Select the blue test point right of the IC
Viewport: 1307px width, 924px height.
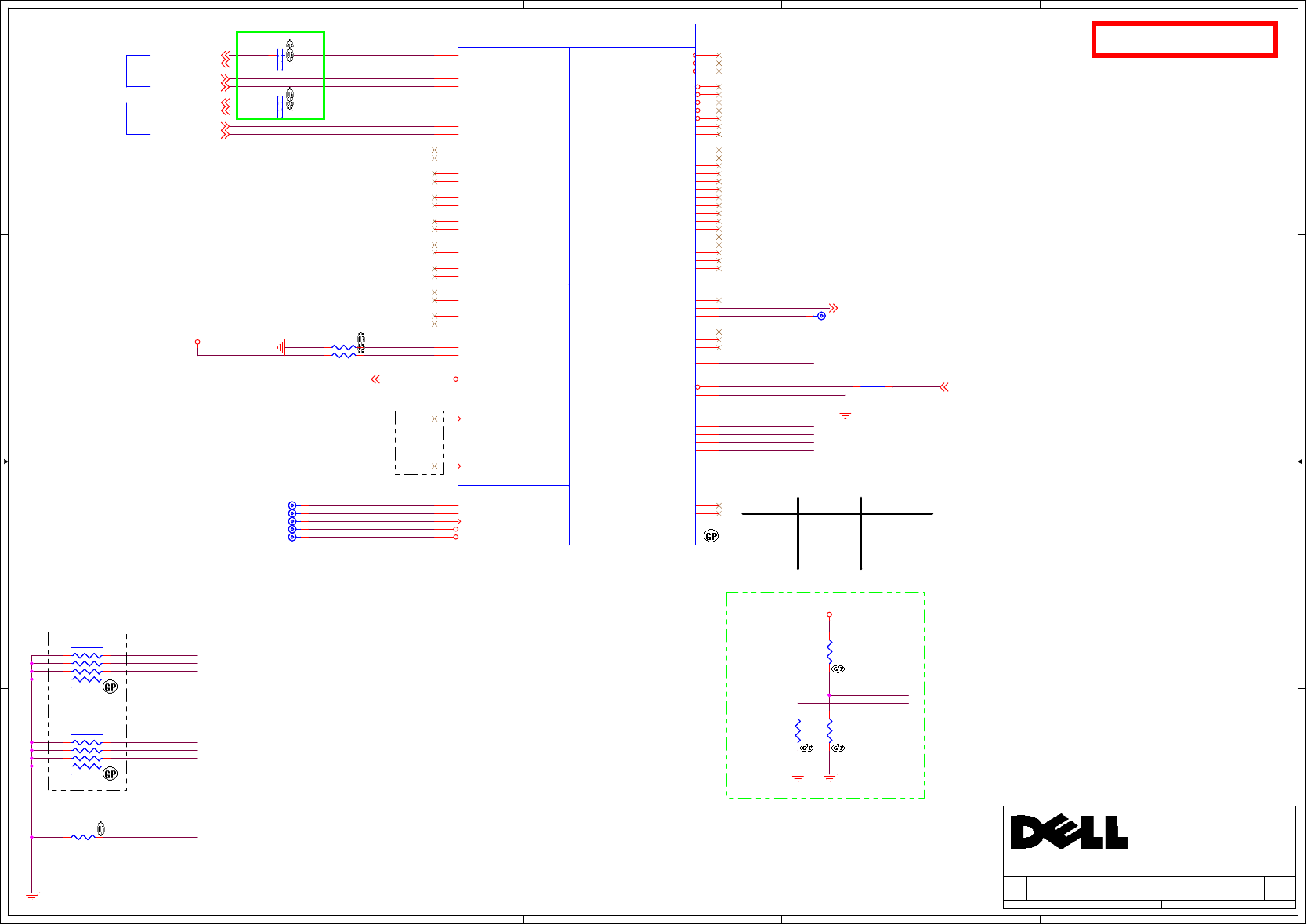[821, 316]
